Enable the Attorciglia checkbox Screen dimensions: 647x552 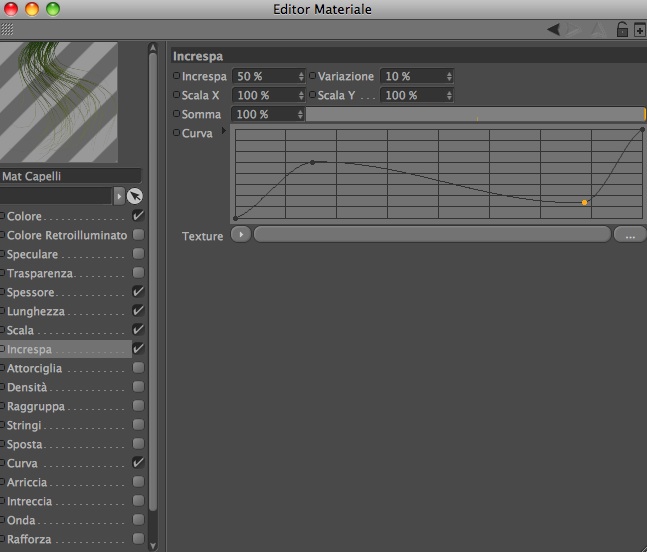[x=138, y=367]
